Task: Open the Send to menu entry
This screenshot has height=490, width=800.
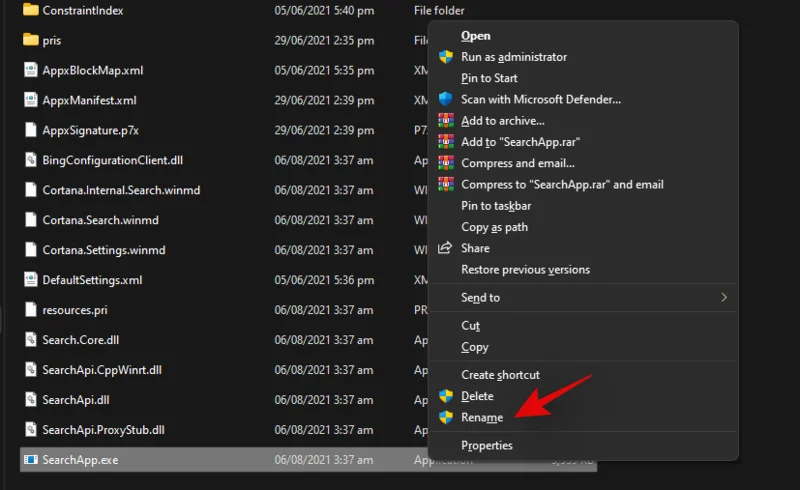Action: pyautogui.click(x=584, y=298)
